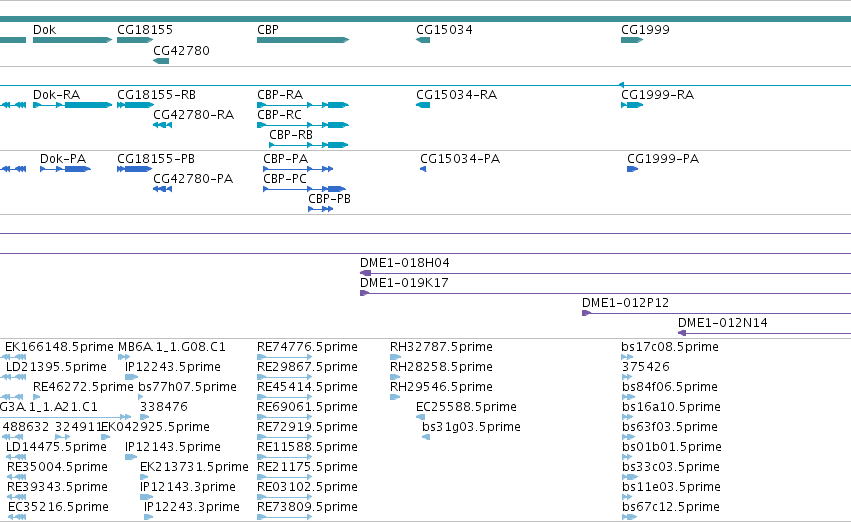Viewport: 851px width, 522px height.
Task: Select the IP12243.3prime EST label
Action: (x=192, y=507)
